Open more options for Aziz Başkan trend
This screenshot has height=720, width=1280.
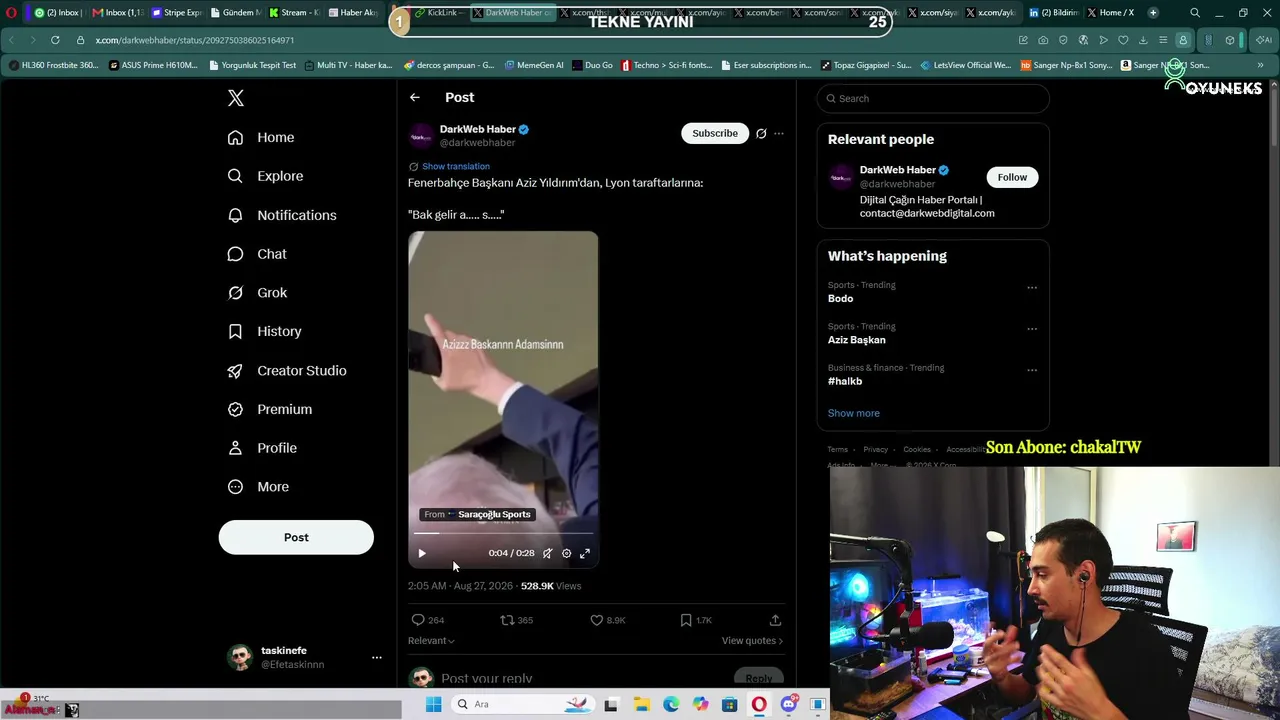(1032, 329)
